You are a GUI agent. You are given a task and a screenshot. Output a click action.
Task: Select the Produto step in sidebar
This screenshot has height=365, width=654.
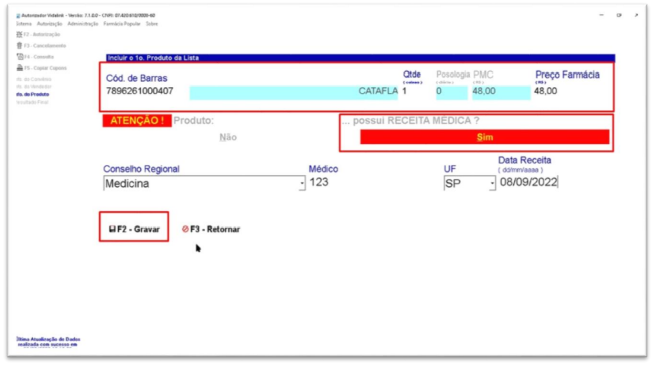(x=33, y=94)
